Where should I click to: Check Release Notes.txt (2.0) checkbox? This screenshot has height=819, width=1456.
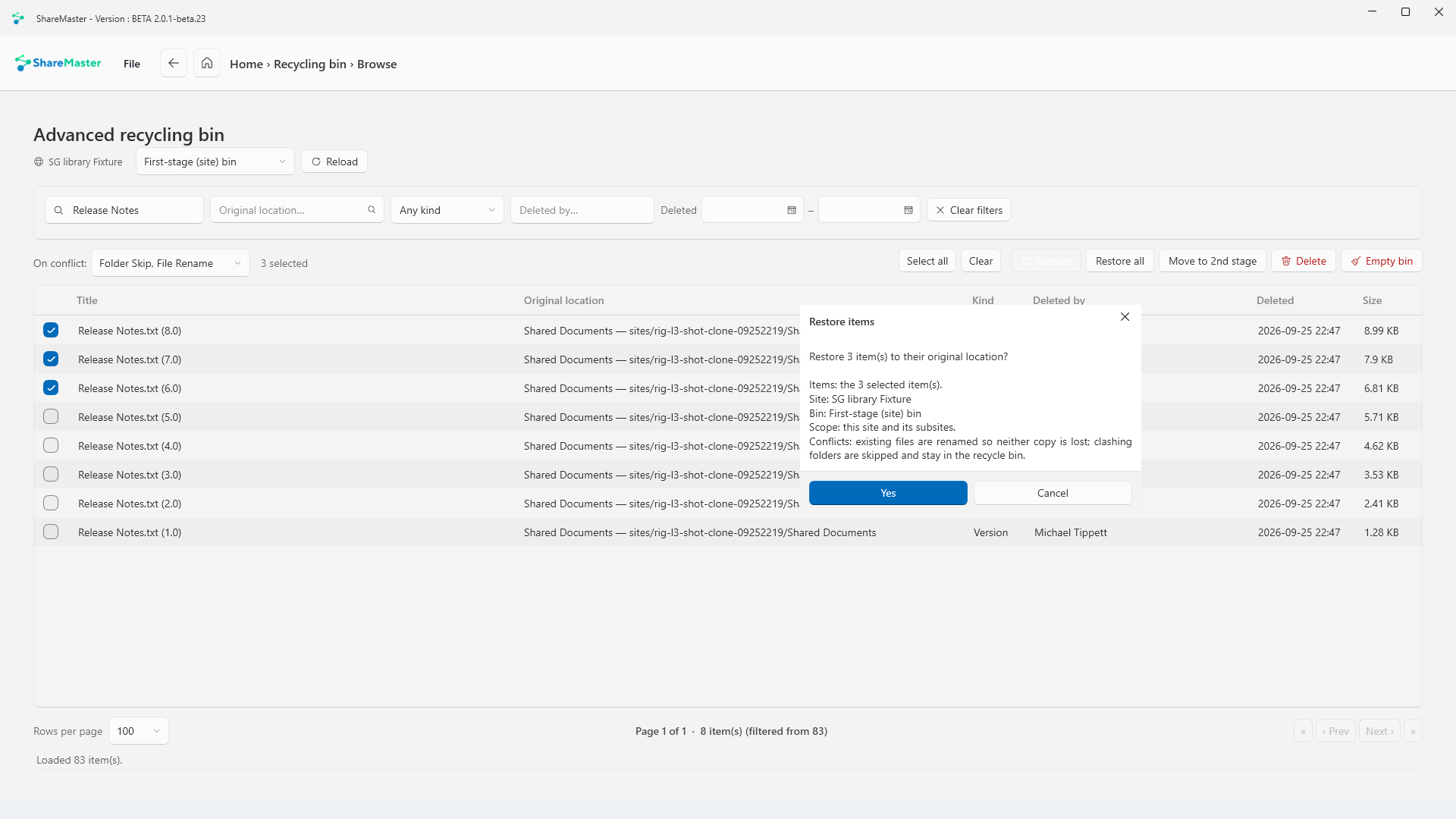coord(51,503)
